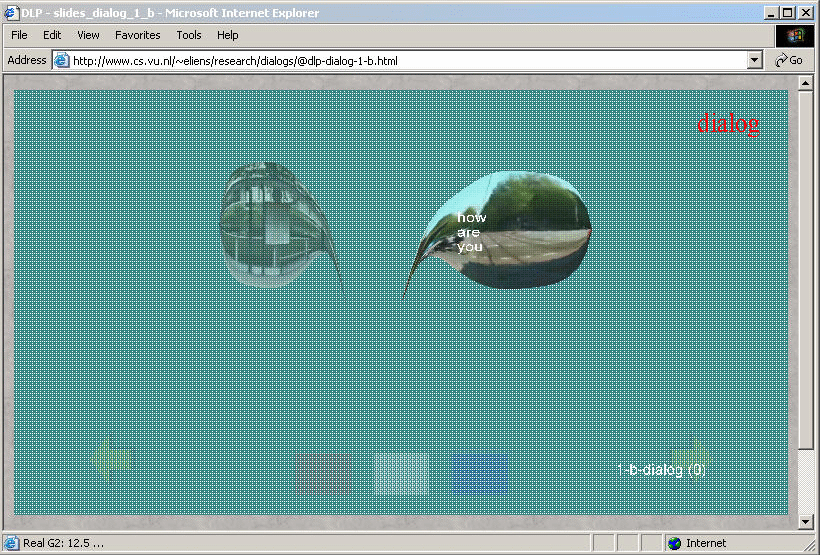Select the red color square
Image resolution: width=820 pixels, height=555 pixels.
coord(323,474)
